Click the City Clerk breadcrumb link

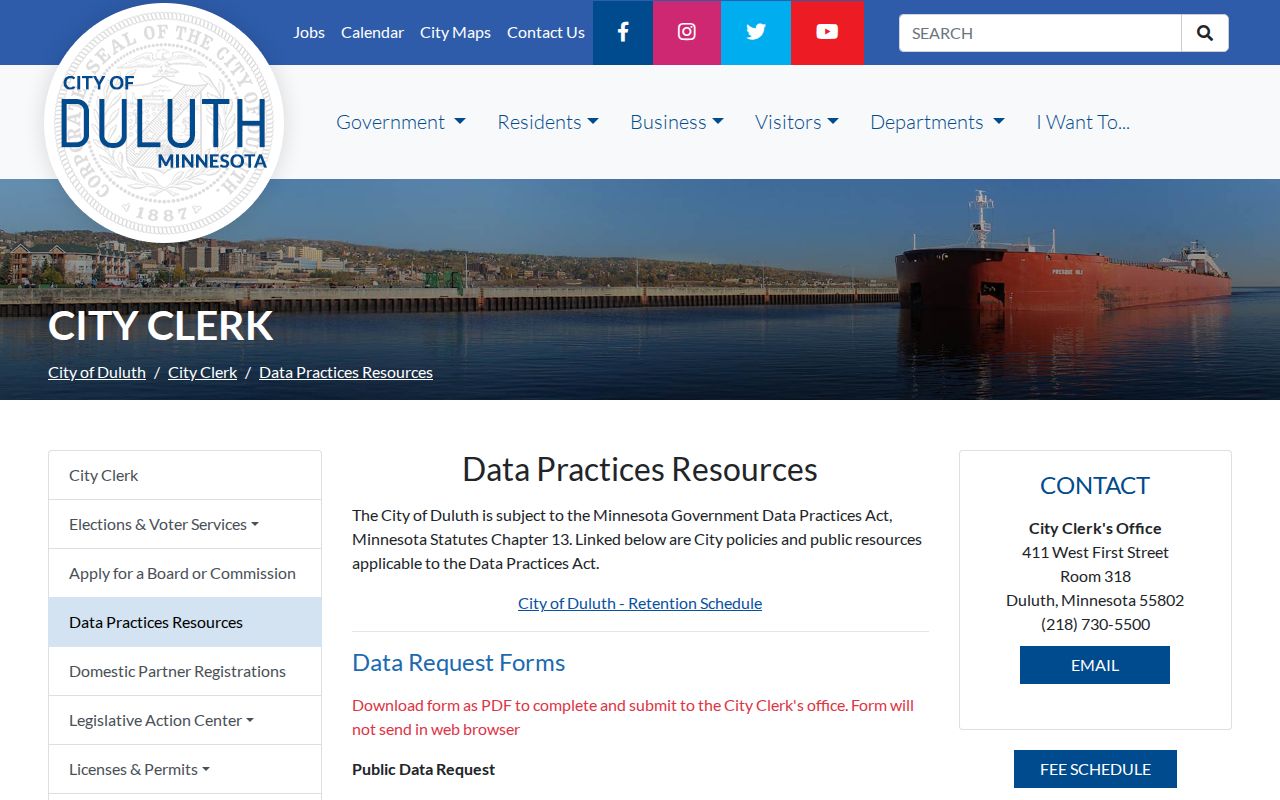pos(202,372)
